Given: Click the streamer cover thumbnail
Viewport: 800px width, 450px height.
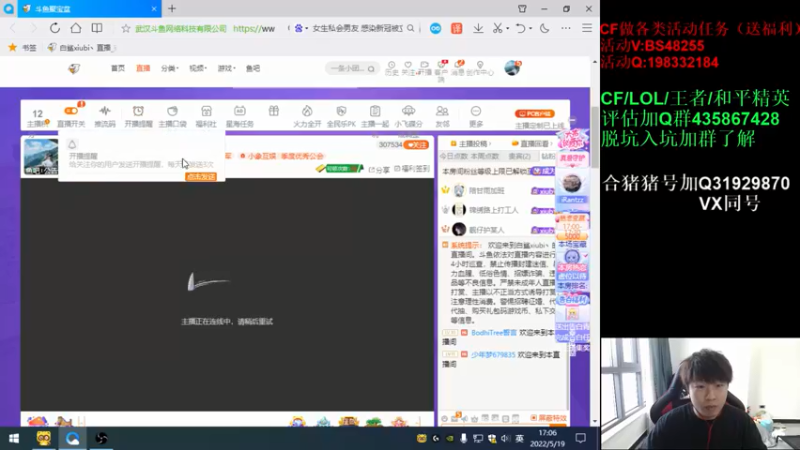Looking at the screenshot, I should coord(41,156).
